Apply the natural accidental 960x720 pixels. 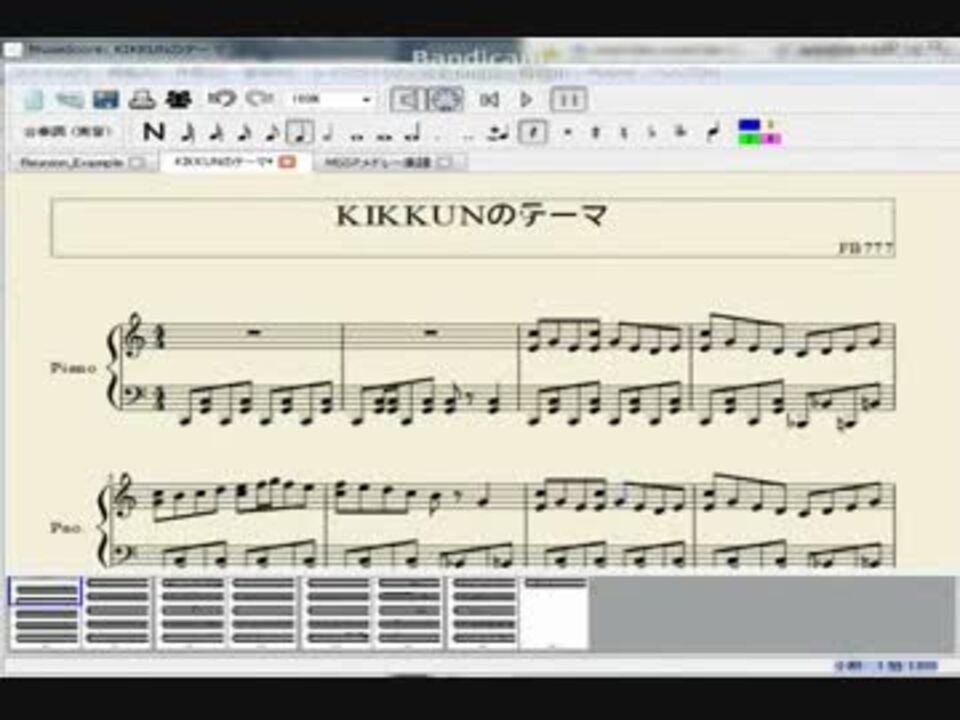click(x=624, y=132)
